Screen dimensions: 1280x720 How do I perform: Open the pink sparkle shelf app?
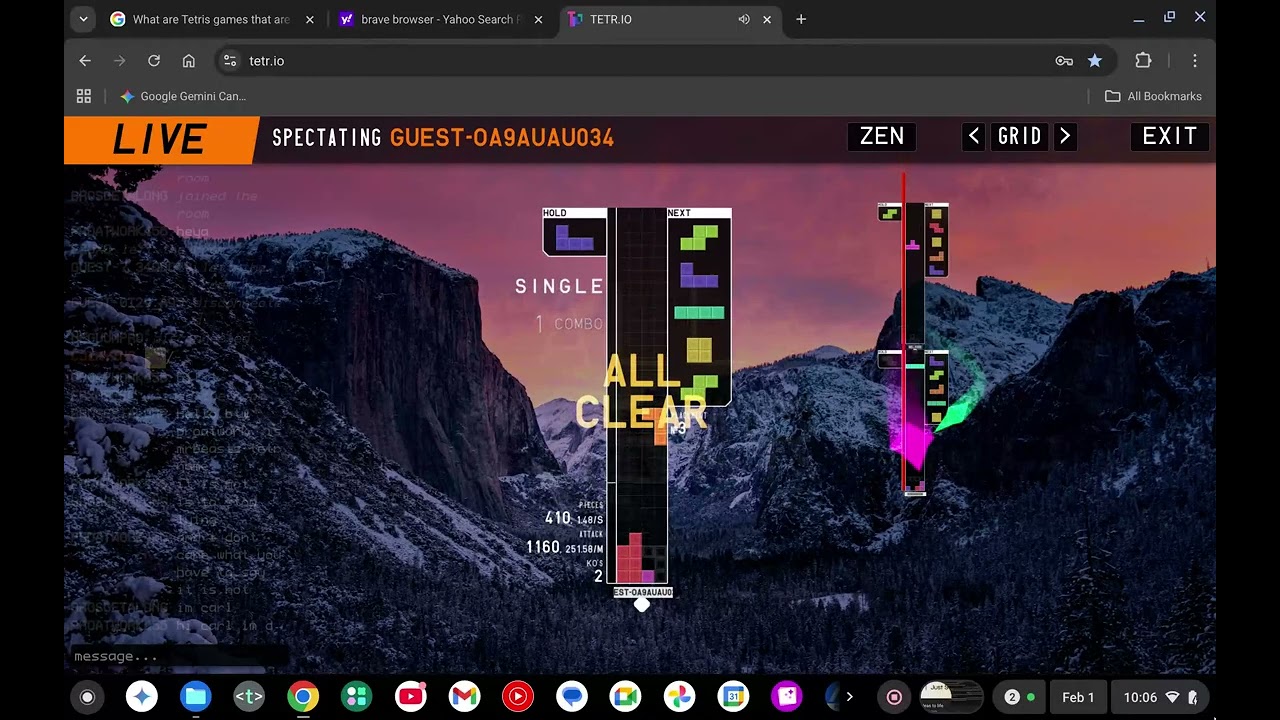[x=787, y=697]
